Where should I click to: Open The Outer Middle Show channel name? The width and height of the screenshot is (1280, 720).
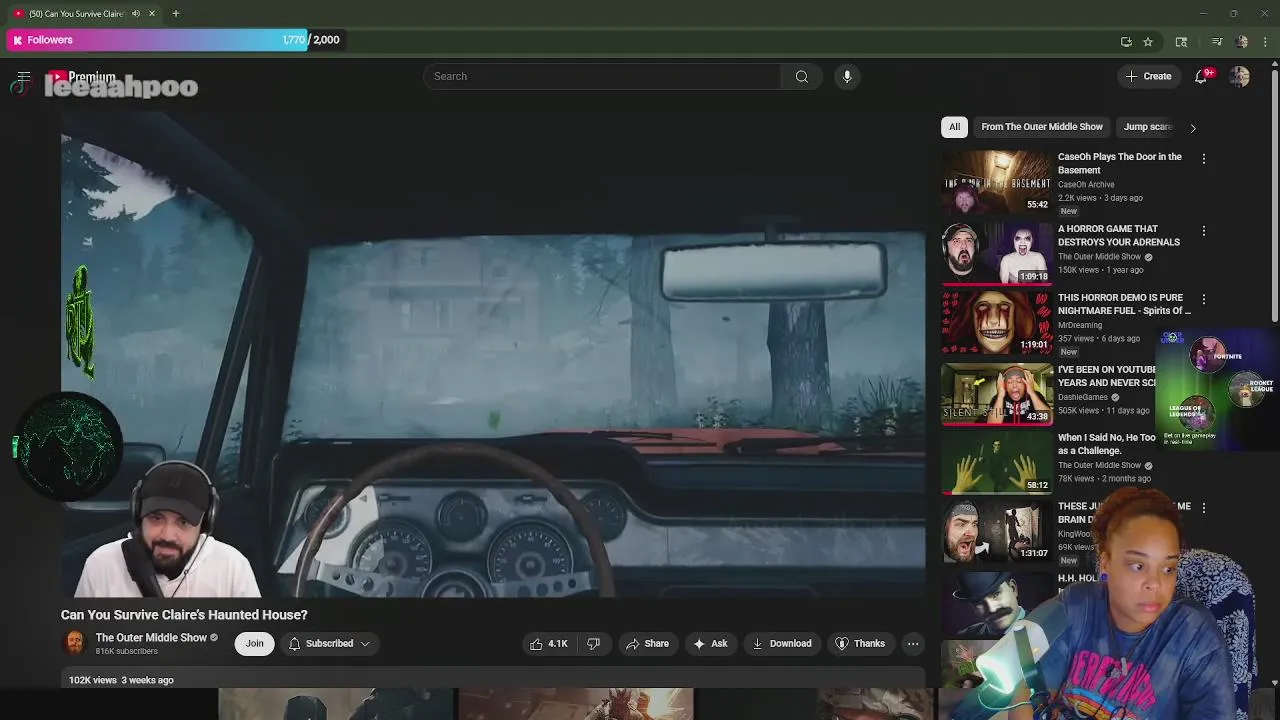(151, 638)
